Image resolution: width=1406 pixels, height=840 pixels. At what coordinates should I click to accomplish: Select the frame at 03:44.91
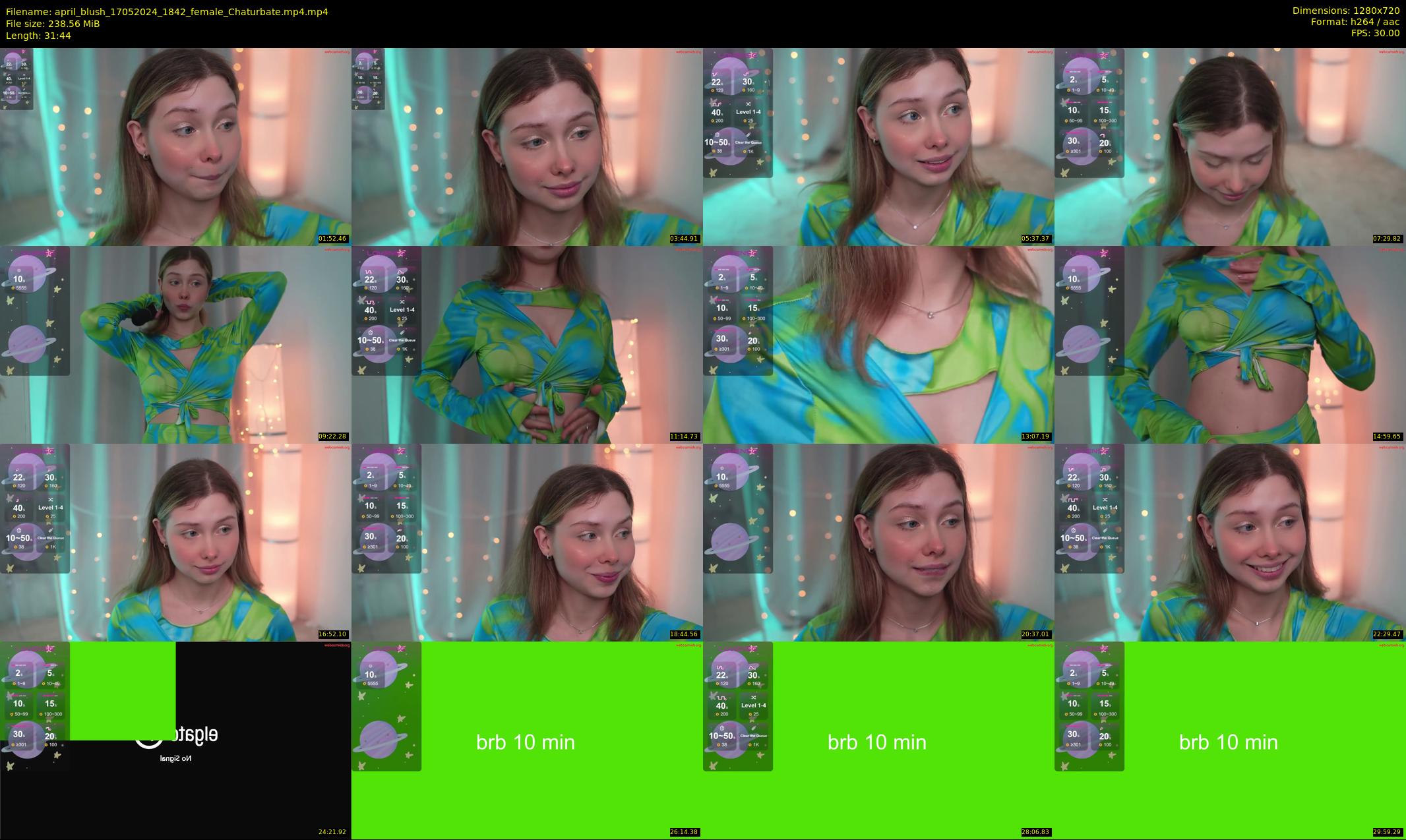click(x=527, y=146)
